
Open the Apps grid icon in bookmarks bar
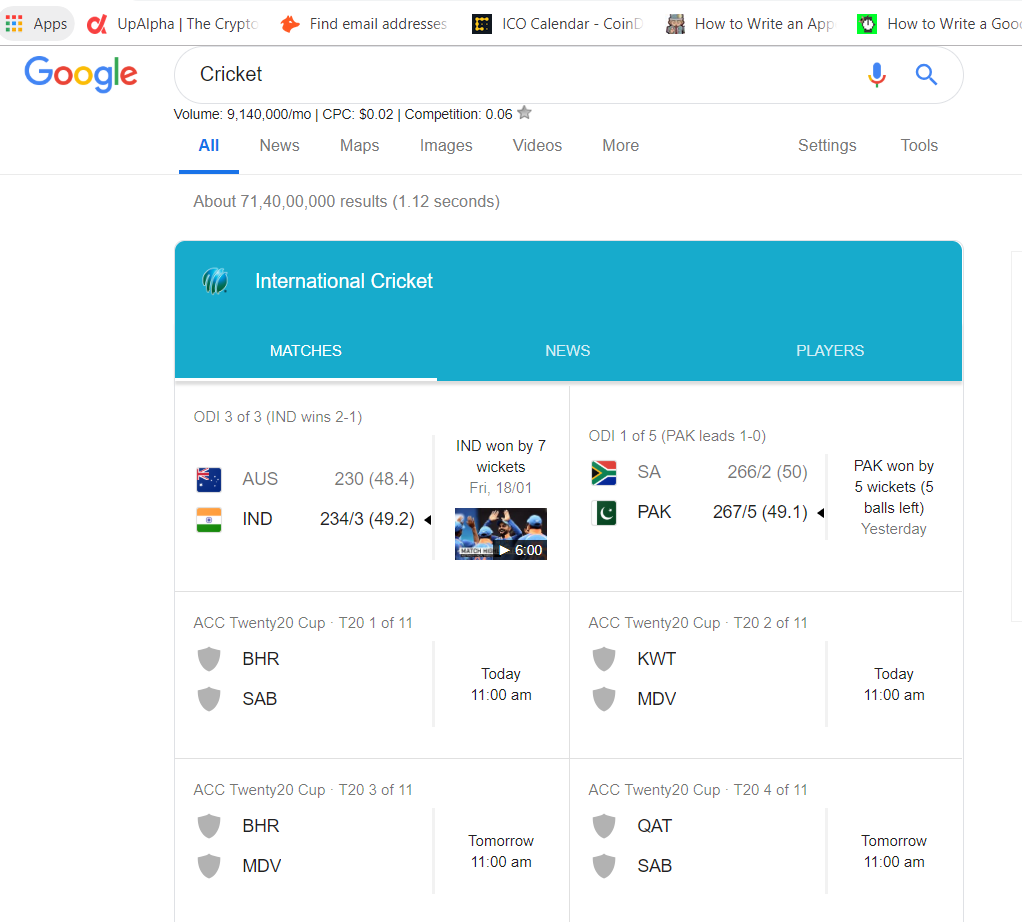[14, 24]
